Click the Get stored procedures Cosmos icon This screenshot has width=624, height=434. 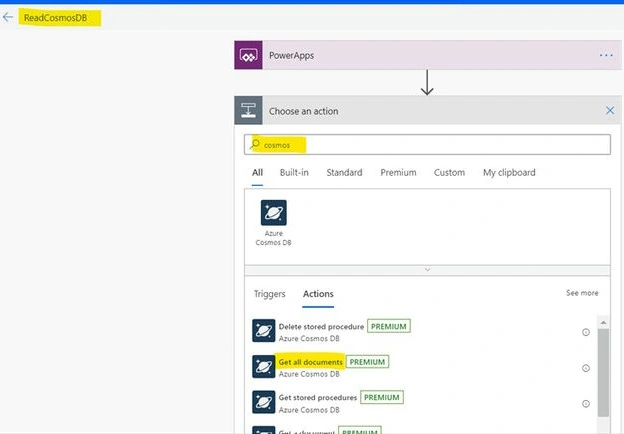point(263,402)
